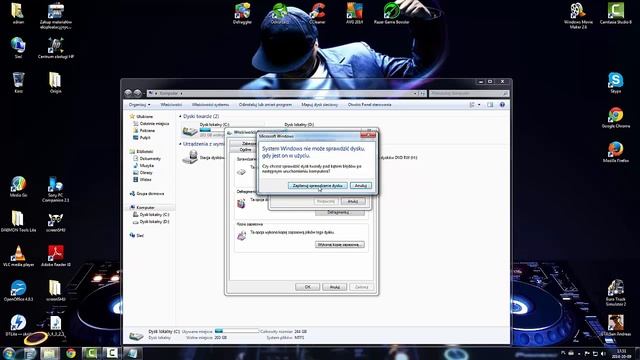The width and height of the screenshot is (640, 360).
Task: Select Dysk lokalny (D:) in the navigation tree
Action: (154, 222)
